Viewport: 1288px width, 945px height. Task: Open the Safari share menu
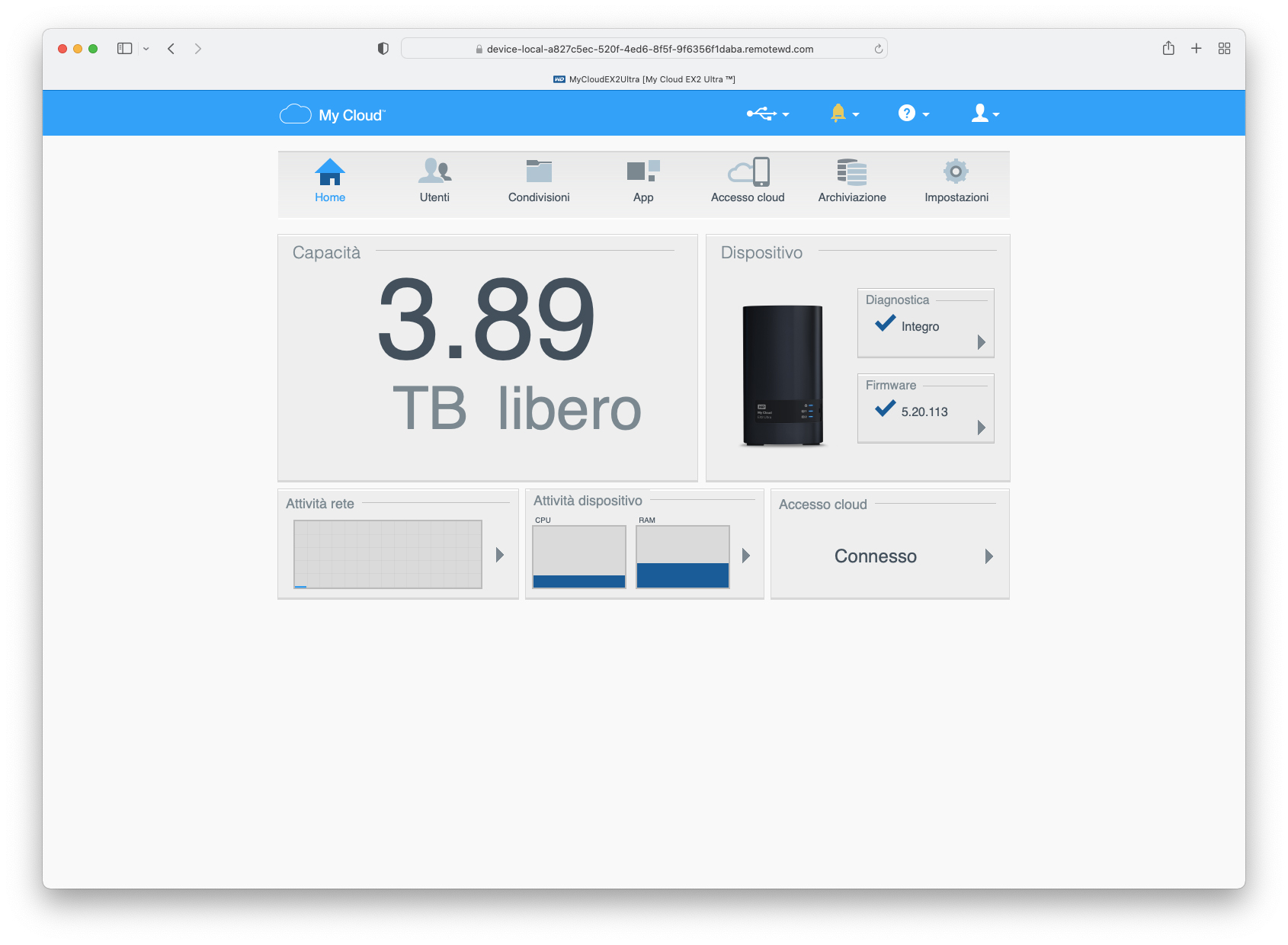(x=1168, y=48)
